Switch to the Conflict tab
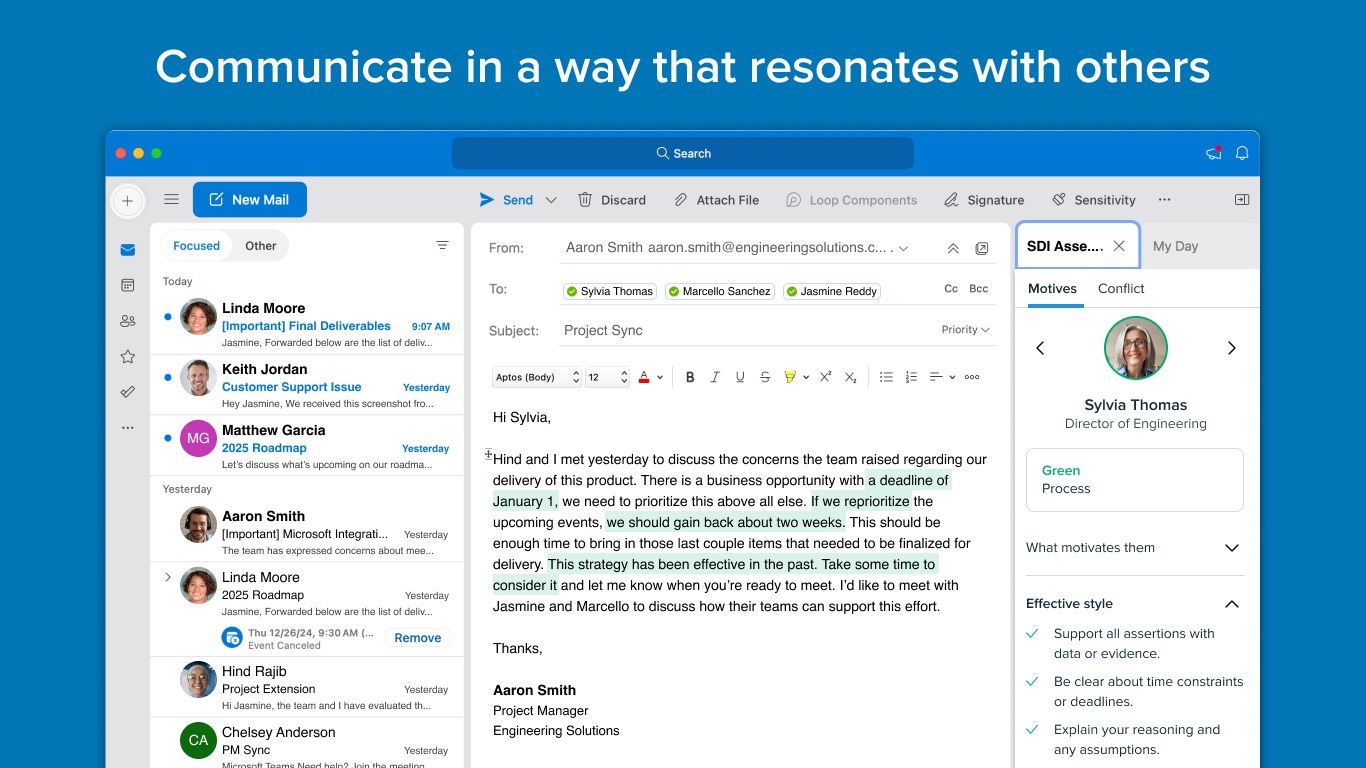Image resolution: width=1366 pixels, height=768 pixels. click(x=1121, y=289)
